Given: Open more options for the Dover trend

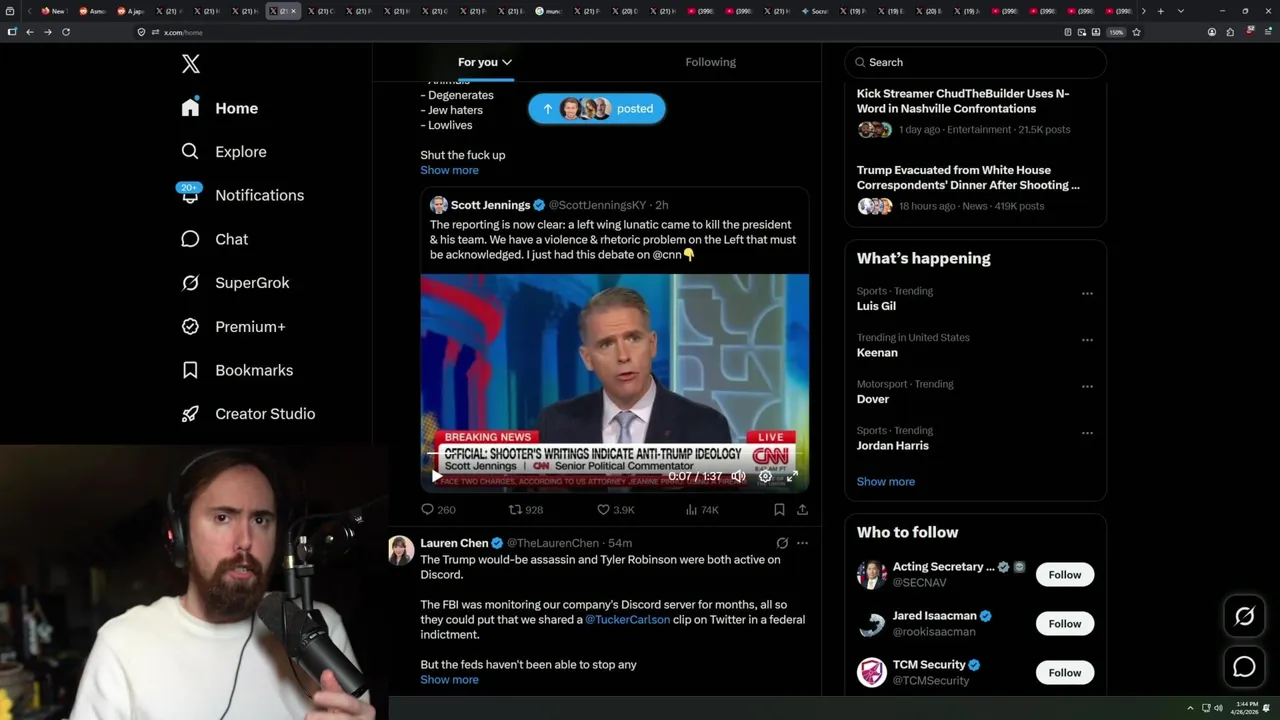Looking at the screenshot, I should tap(1087, 387).
